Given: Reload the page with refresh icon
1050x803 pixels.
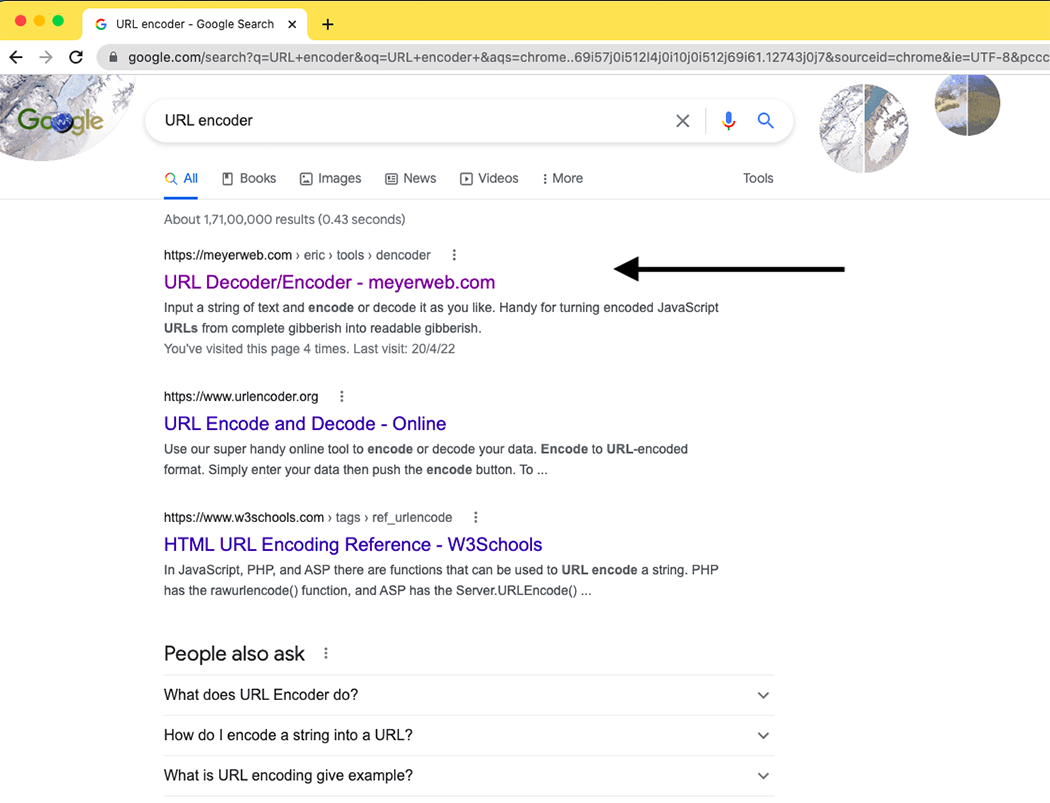Looking at the screenshot, I should (76, 57).
